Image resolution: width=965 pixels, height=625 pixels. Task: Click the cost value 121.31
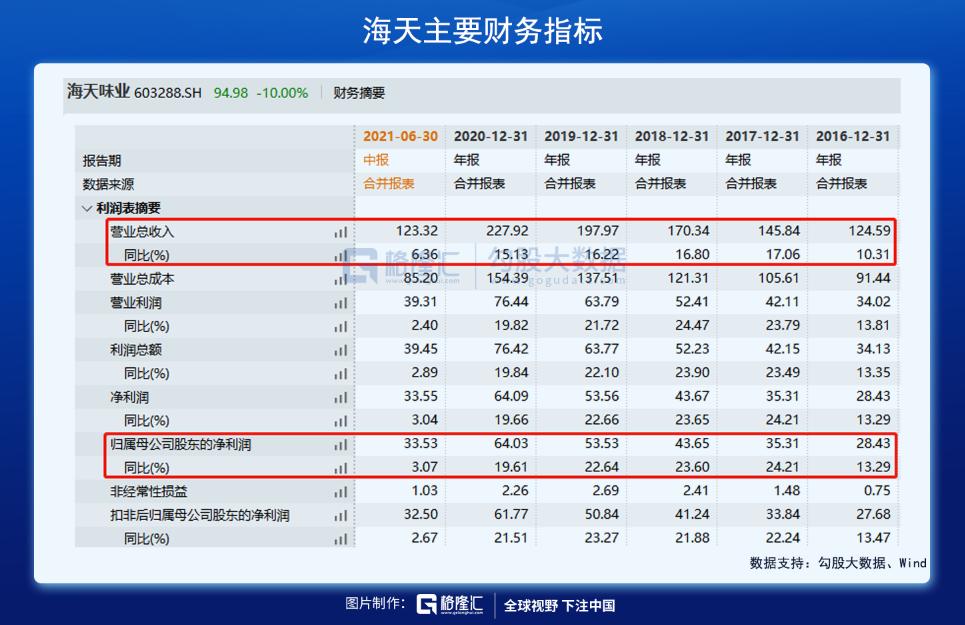click(689, 279)
